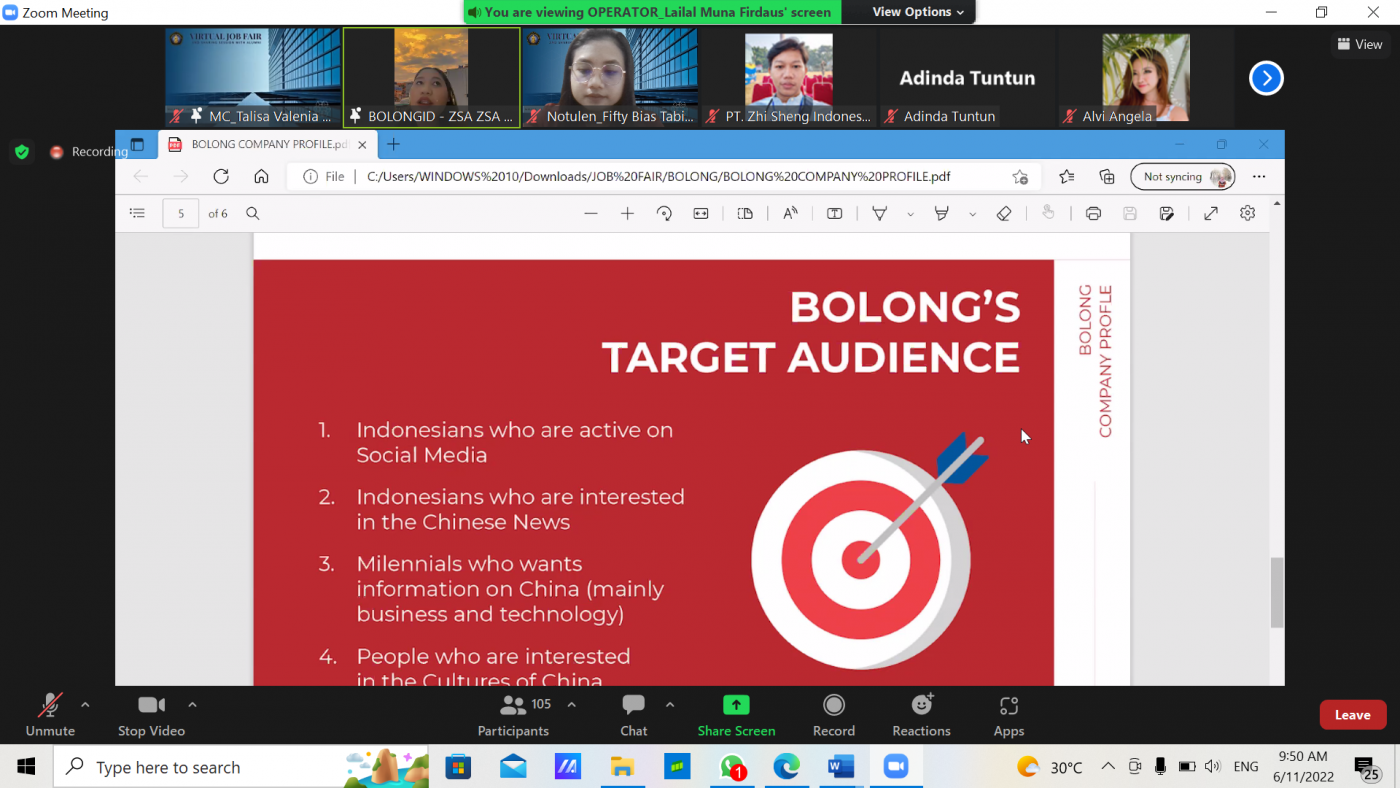The width and height of the screenshot is (1400, 788).
Task: Click Save as icon in PDF toolbar
Action: [x=1166, y=213]
